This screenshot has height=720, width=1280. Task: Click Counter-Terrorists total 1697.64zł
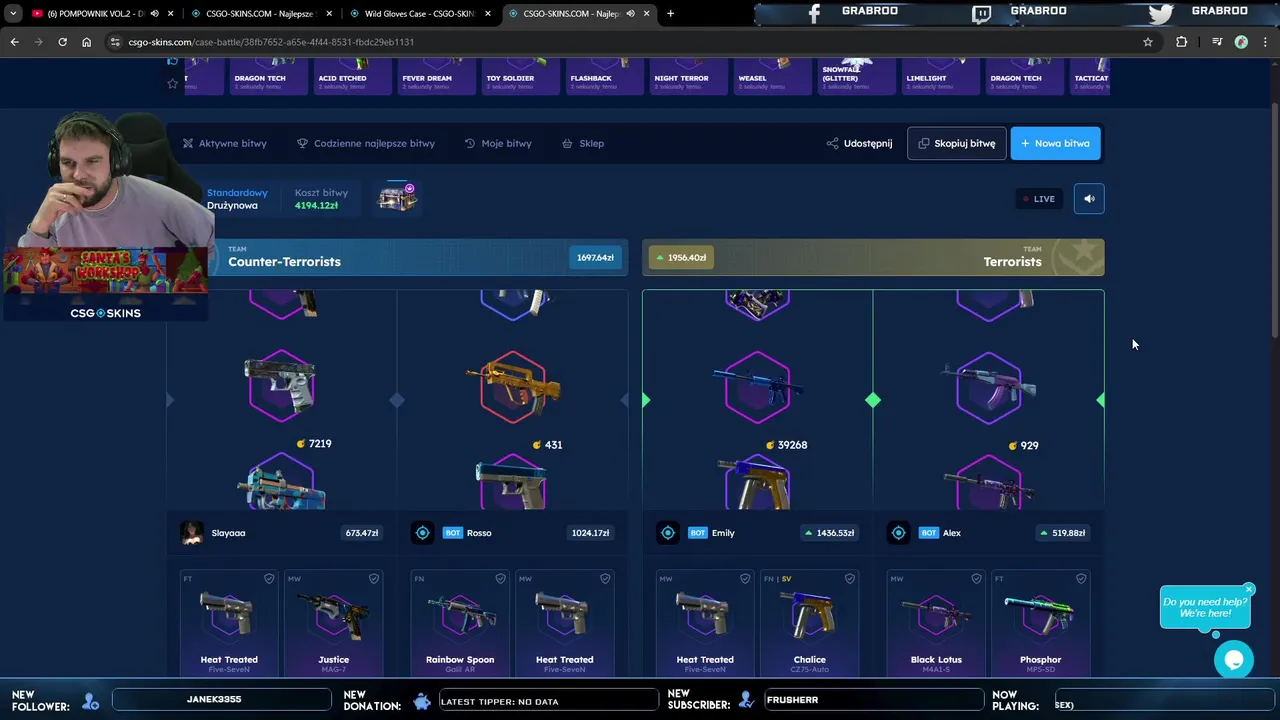595,257
